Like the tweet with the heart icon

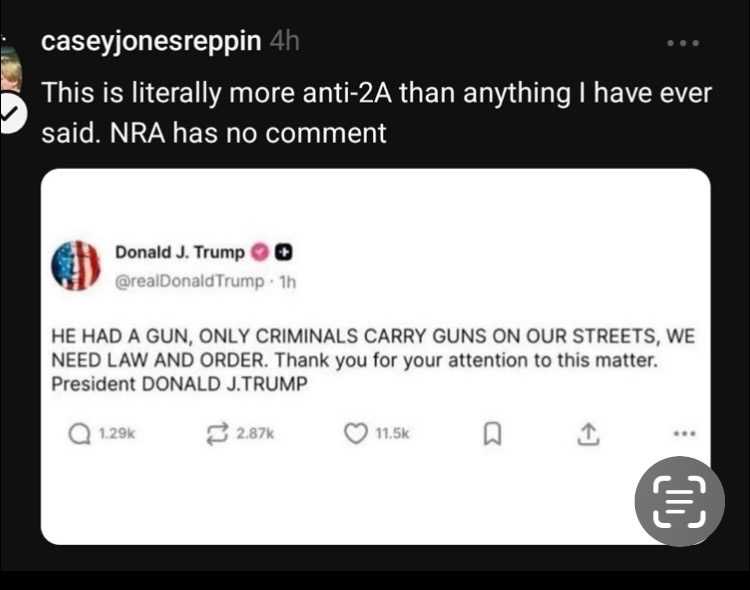354,433
